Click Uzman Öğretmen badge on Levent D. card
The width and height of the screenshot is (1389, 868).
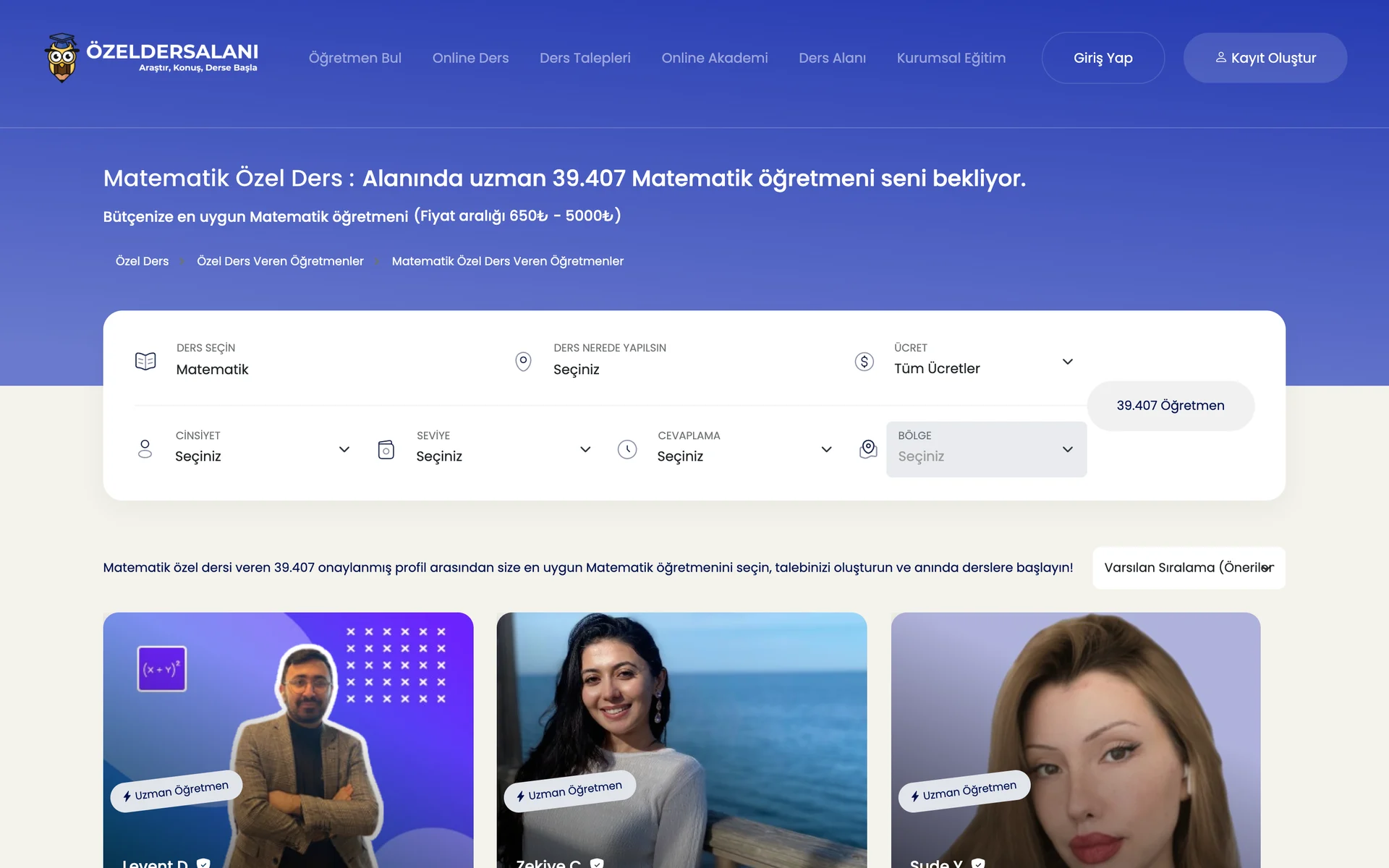(176, 791)
